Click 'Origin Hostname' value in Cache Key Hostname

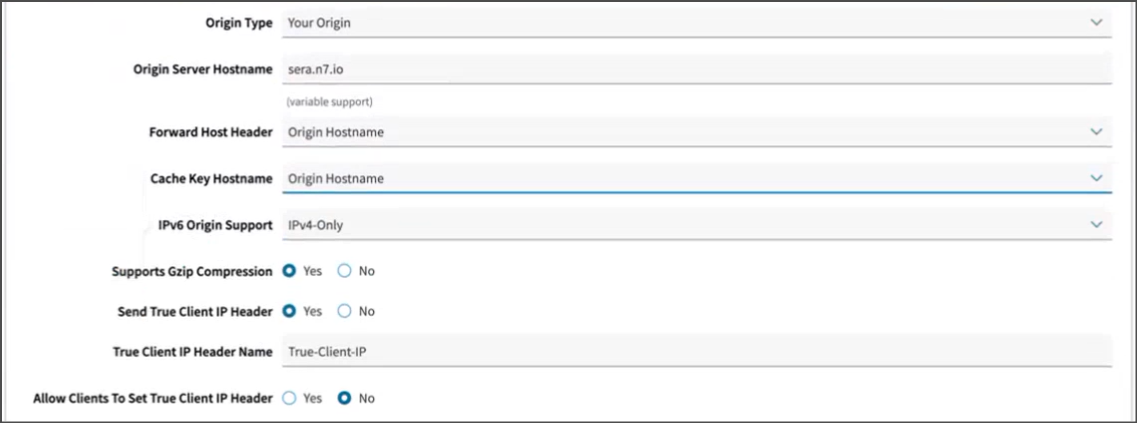[x=335, y=179]
